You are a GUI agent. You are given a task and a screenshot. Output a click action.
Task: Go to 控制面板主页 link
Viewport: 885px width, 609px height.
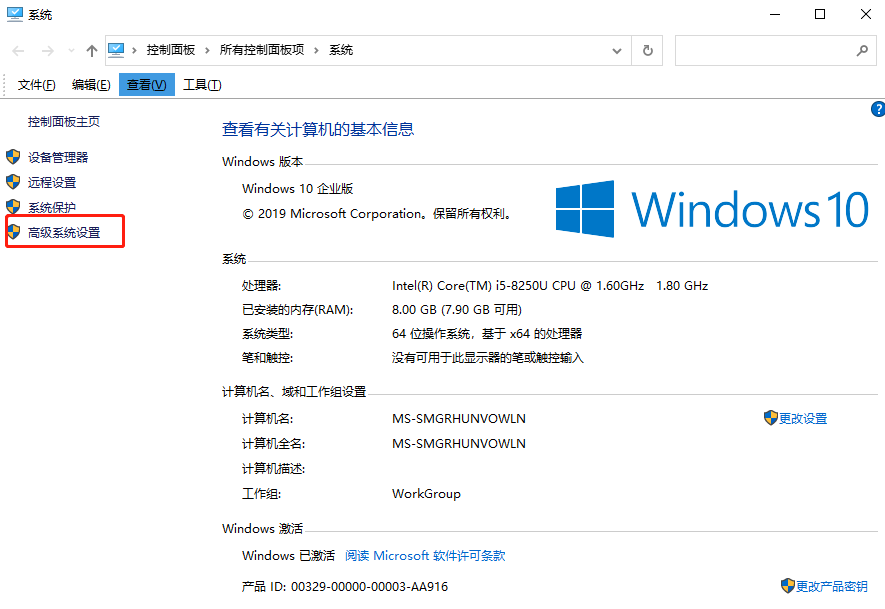[64, 122]
